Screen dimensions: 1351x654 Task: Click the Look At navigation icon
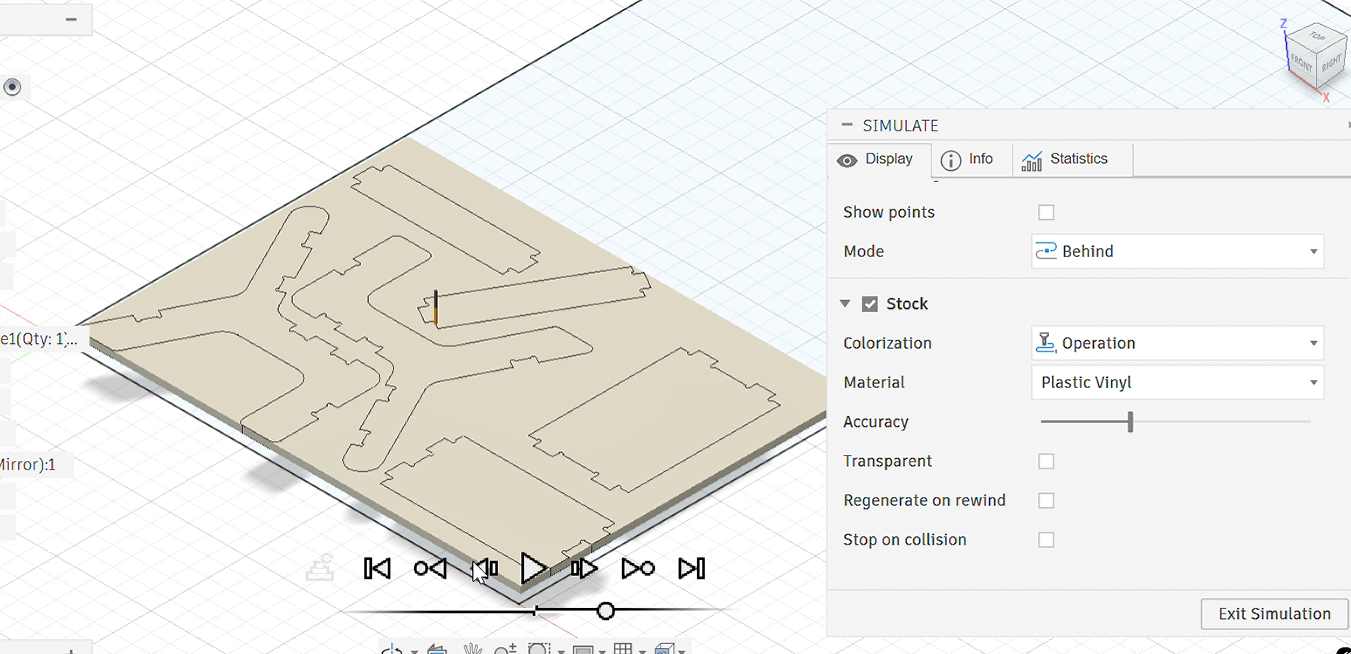(x=437, y=649)
